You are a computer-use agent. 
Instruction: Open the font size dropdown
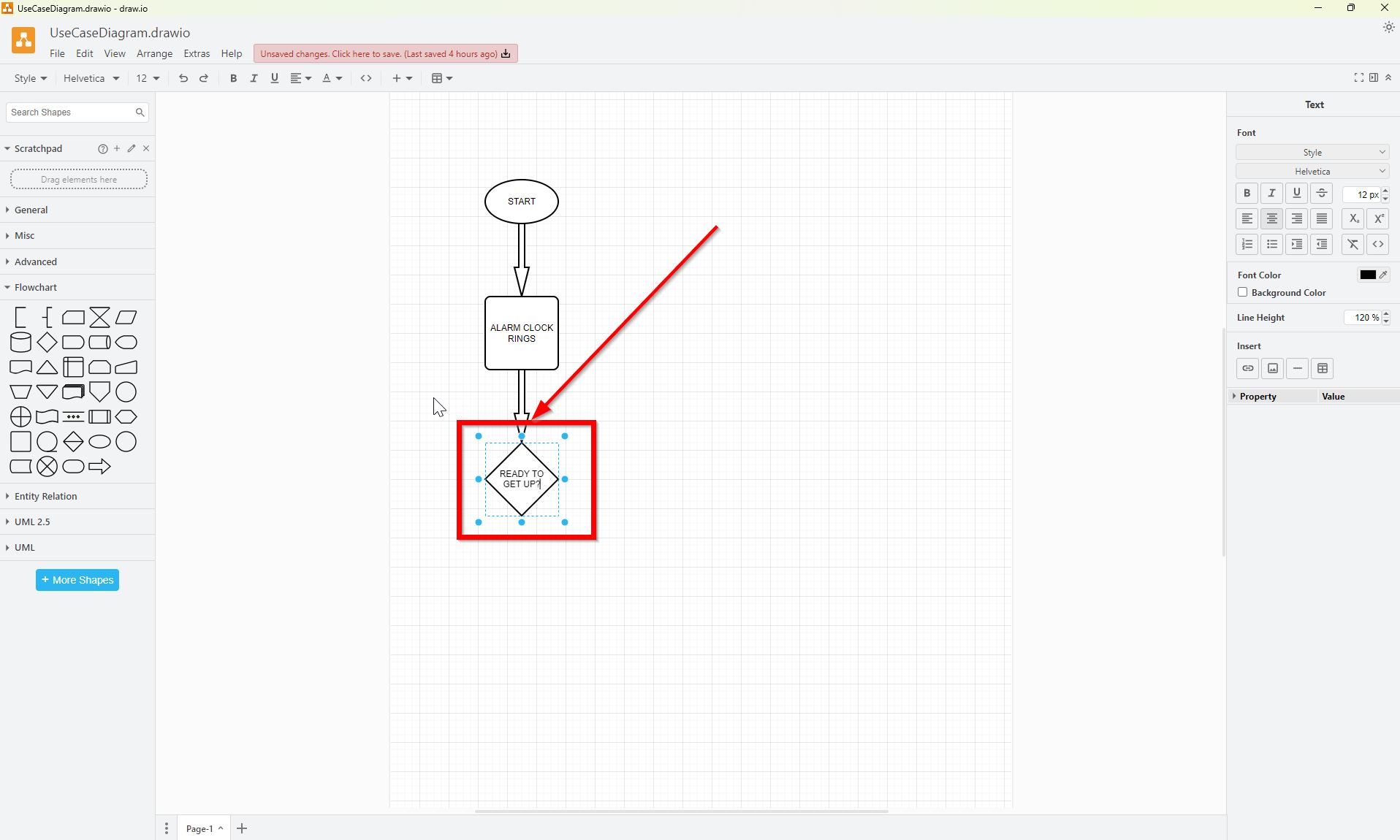[148, 78]
